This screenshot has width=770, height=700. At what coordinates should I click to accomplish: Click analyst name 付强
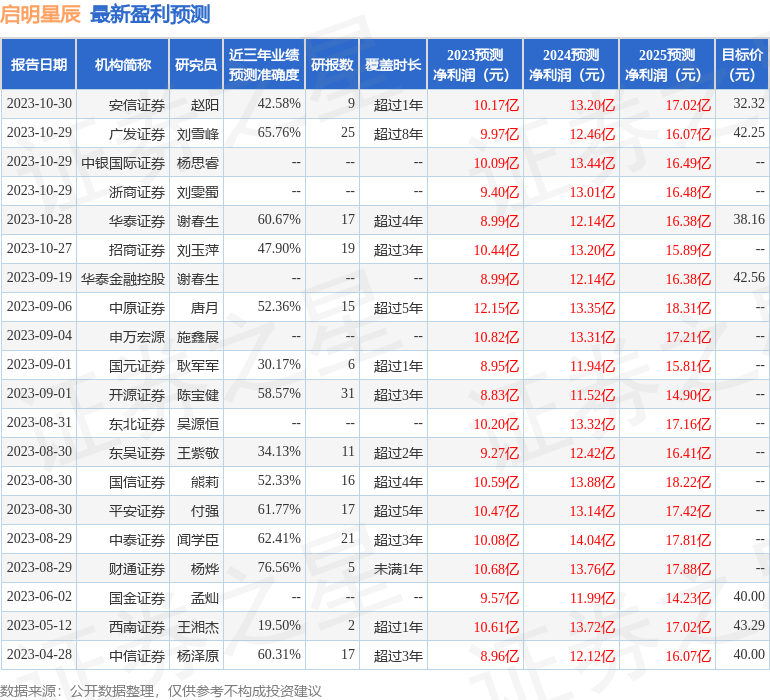pos(205,510)
